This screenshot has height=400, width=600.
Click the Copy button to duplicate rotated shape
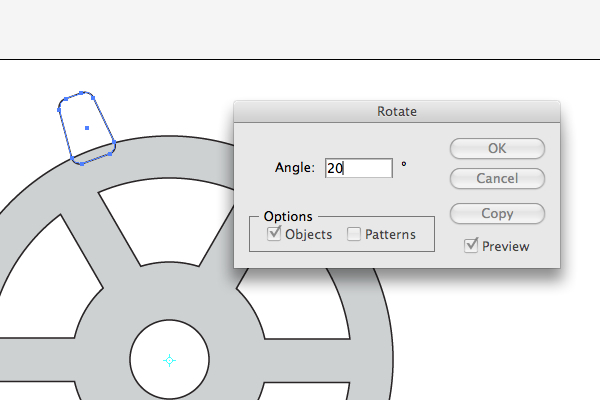pos(497,214)
